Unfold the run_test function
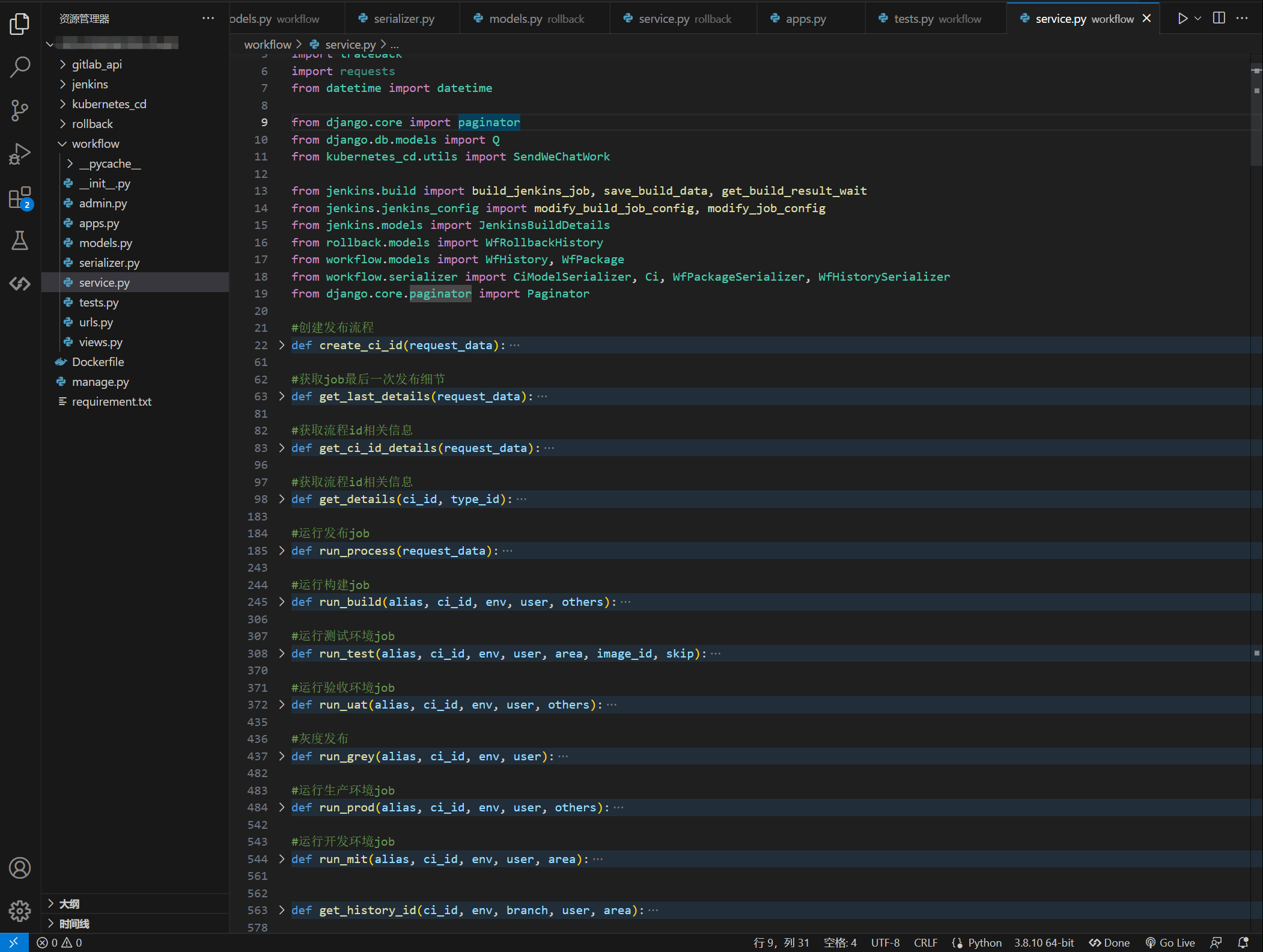Image resolution: width=1263 pixels, height=952 pixels. (x=282, y=653)
